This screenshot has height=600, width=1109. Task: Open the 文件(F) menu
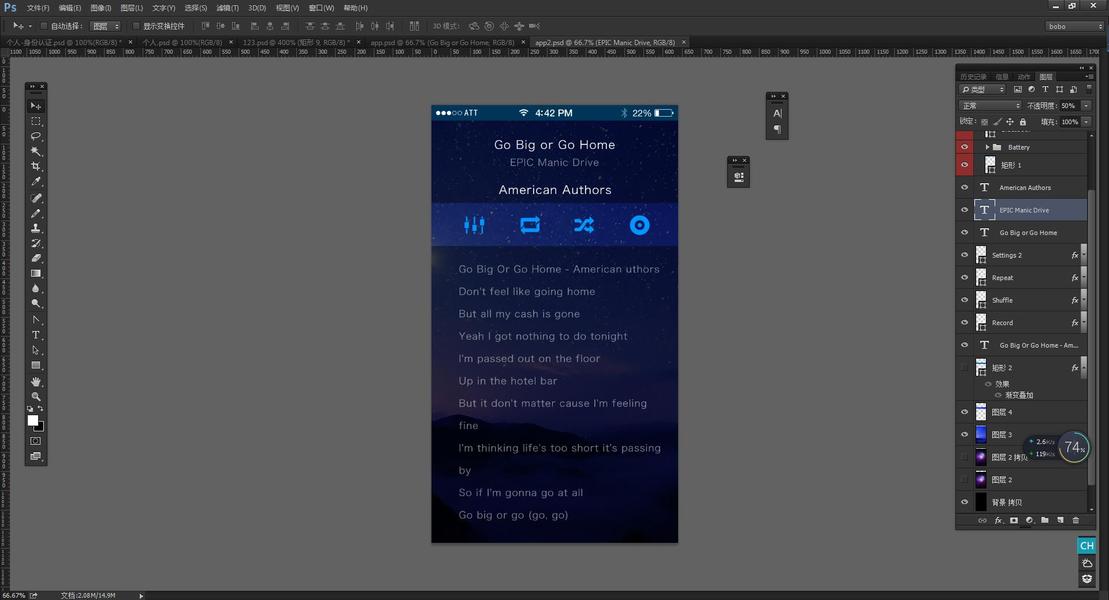[x=38, y=8]
